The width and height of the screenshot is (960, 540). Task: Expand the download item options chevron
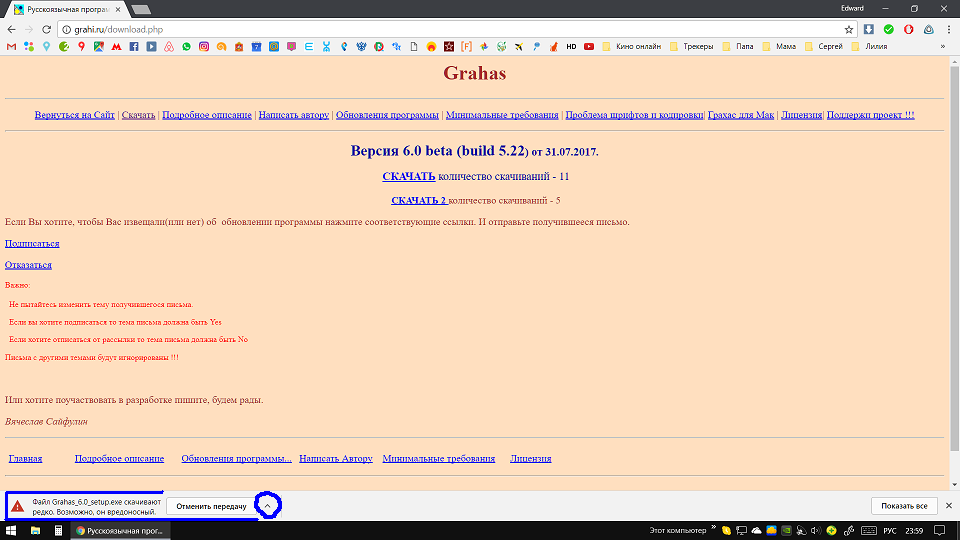click(268, 506)
